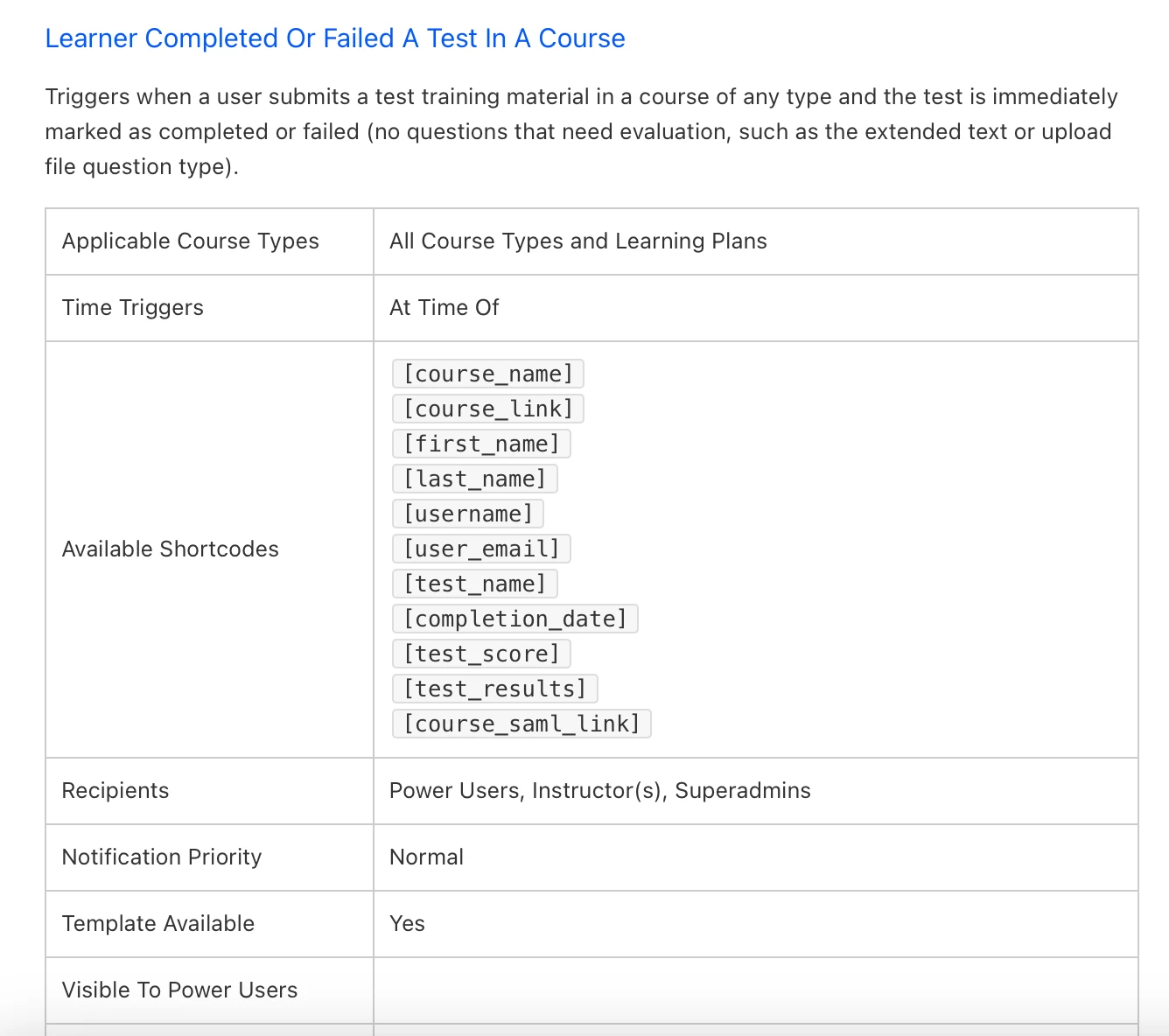Click the [username] shortcode
Viewport: 1169px width, 1036px height.
coord(468,514)
